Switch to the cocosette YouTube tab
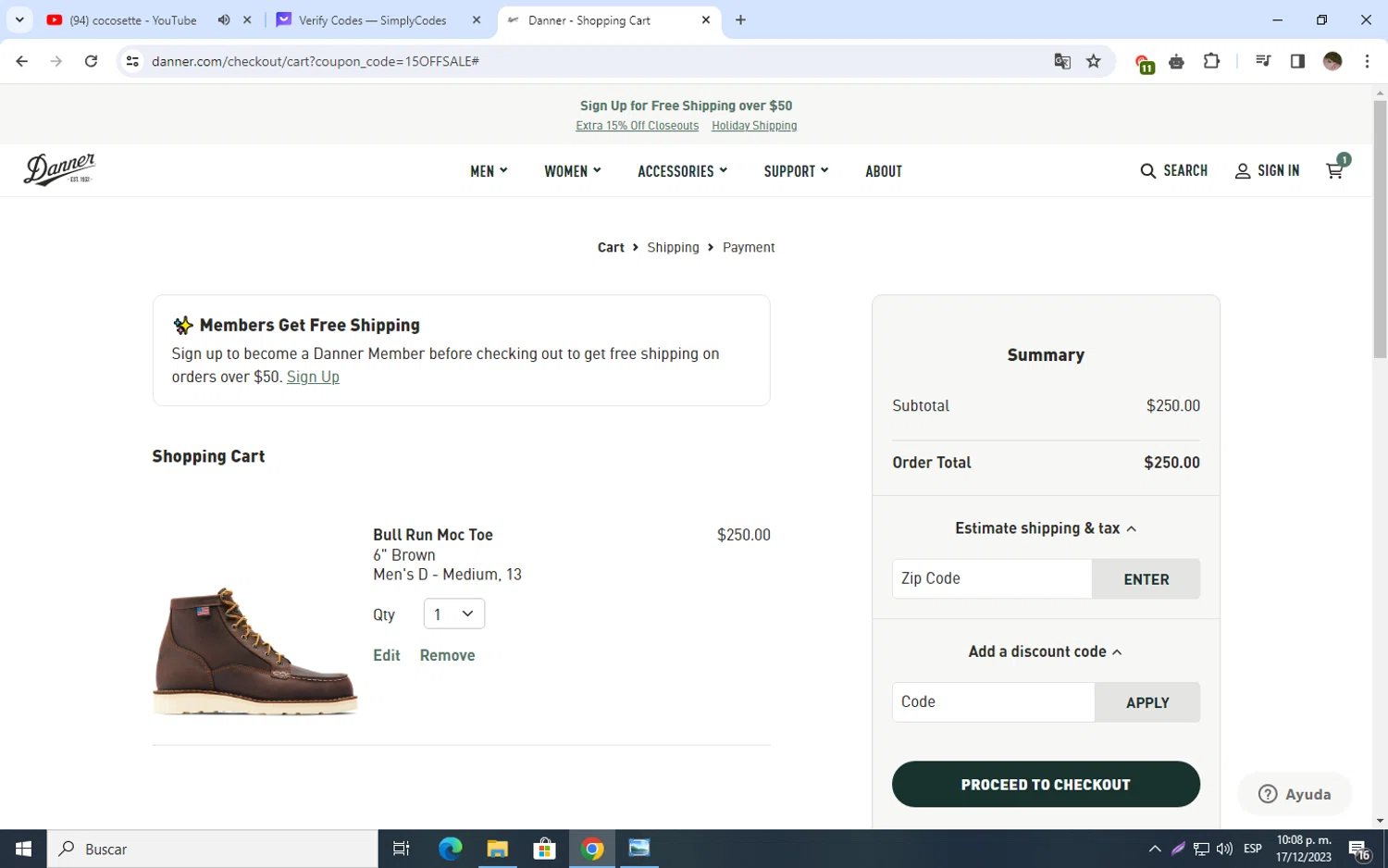 tap(133, 19)
